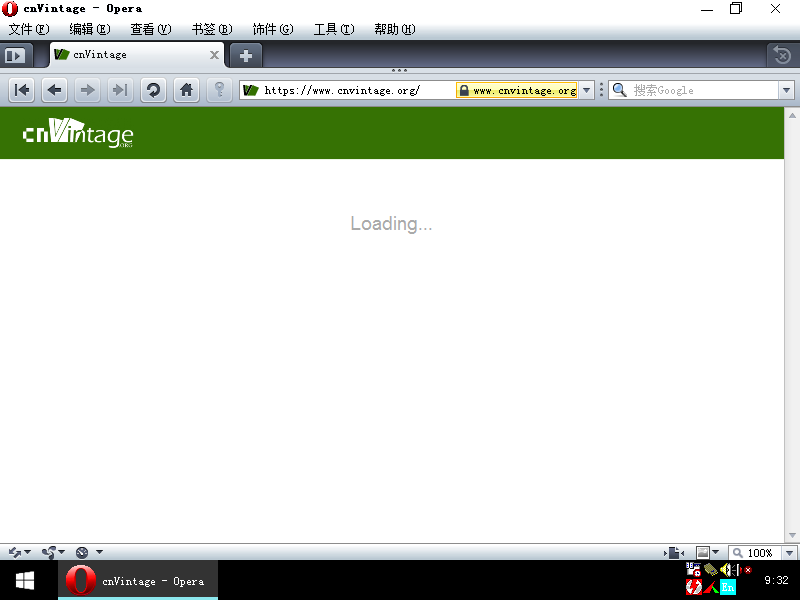Open the 编辑 menu
Image resolution: width=800 pixels, height=600 pixels.
pos(90,29)
